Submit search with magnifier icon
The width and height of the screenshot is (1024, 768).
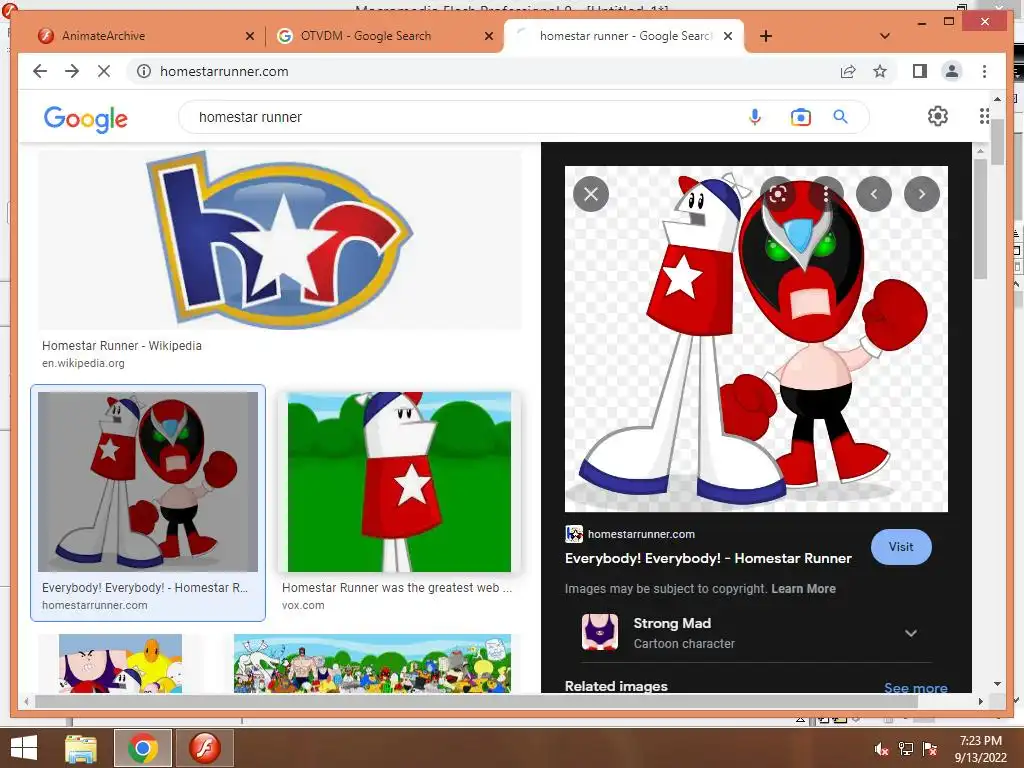[840, 117]
